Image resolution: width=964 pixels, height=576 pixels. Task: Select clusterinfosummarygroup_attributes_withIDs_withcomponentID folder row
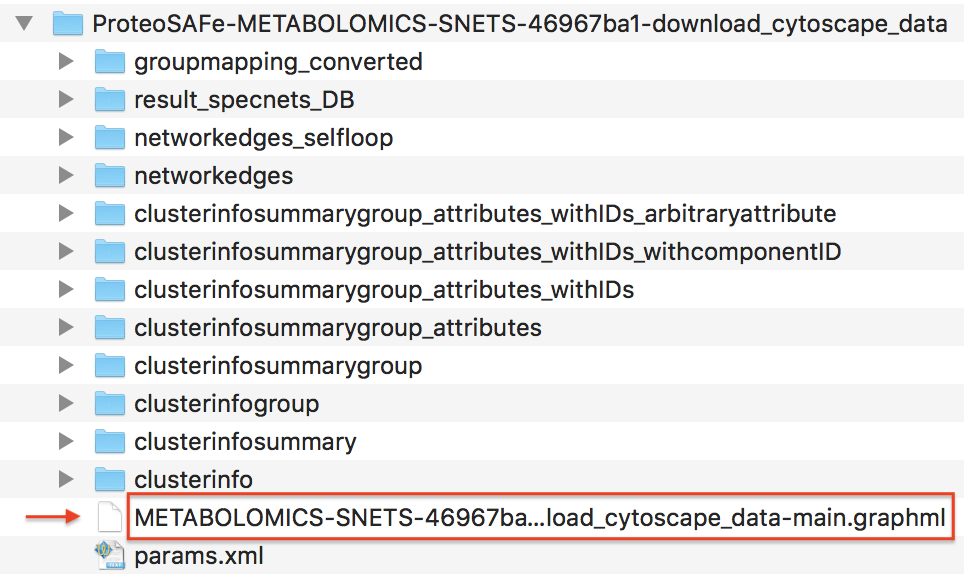coord(487,252)
